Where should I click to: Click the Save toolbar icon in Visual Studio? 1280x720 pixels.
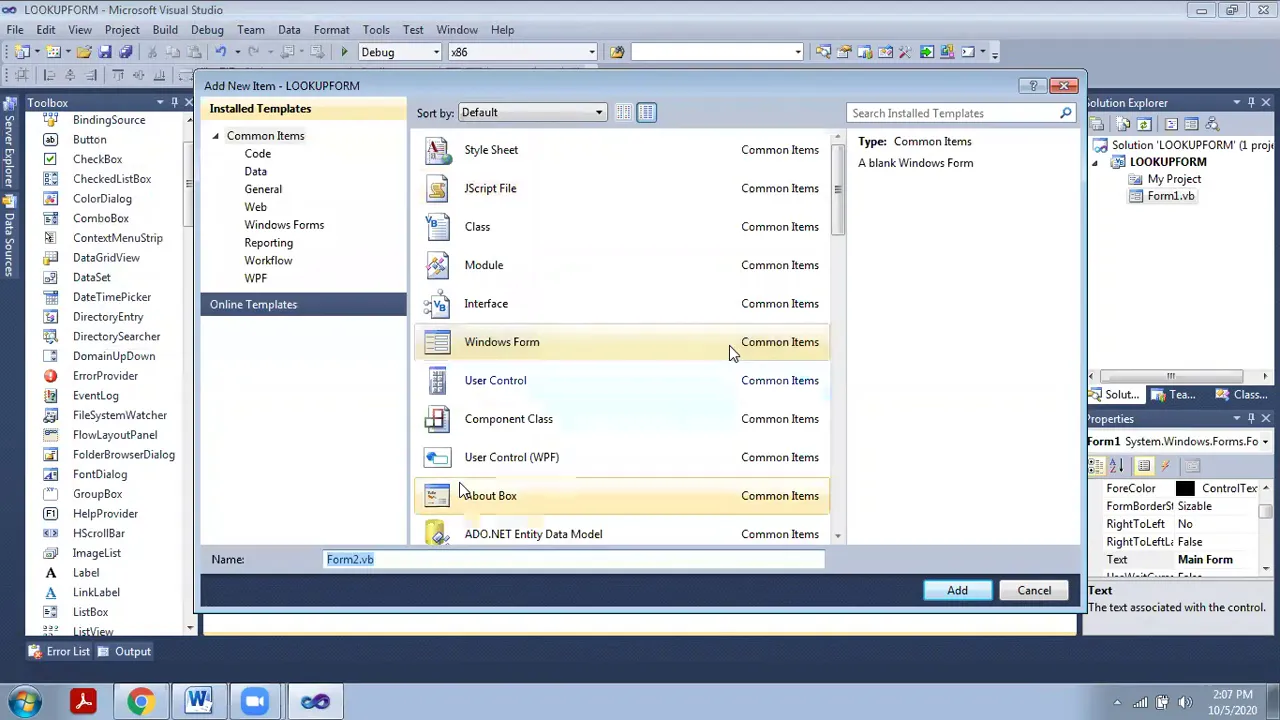105,52
